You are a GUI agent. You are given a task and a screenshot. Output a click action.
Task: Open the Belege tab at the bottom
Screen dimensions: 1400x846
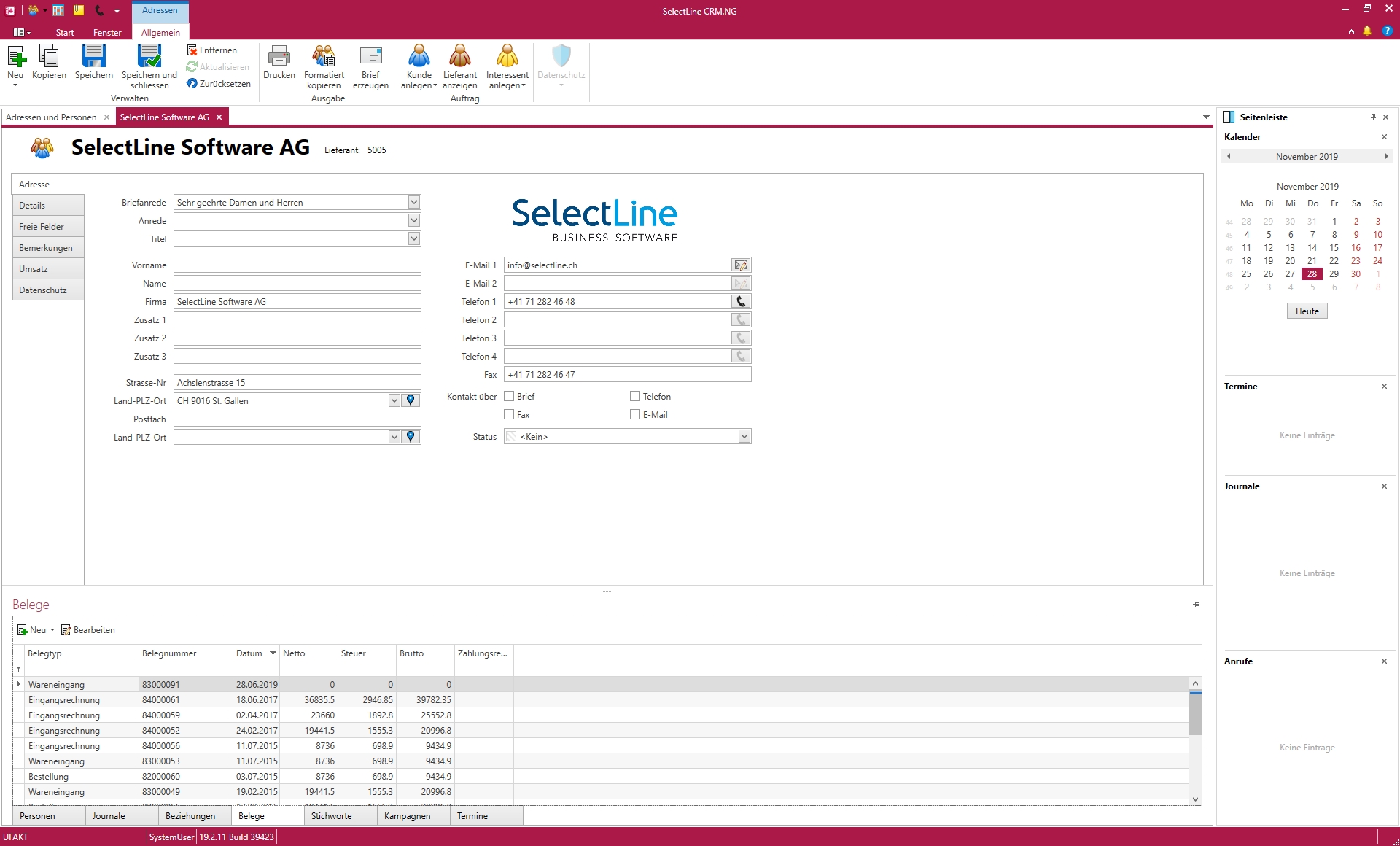tap(252, 815)
